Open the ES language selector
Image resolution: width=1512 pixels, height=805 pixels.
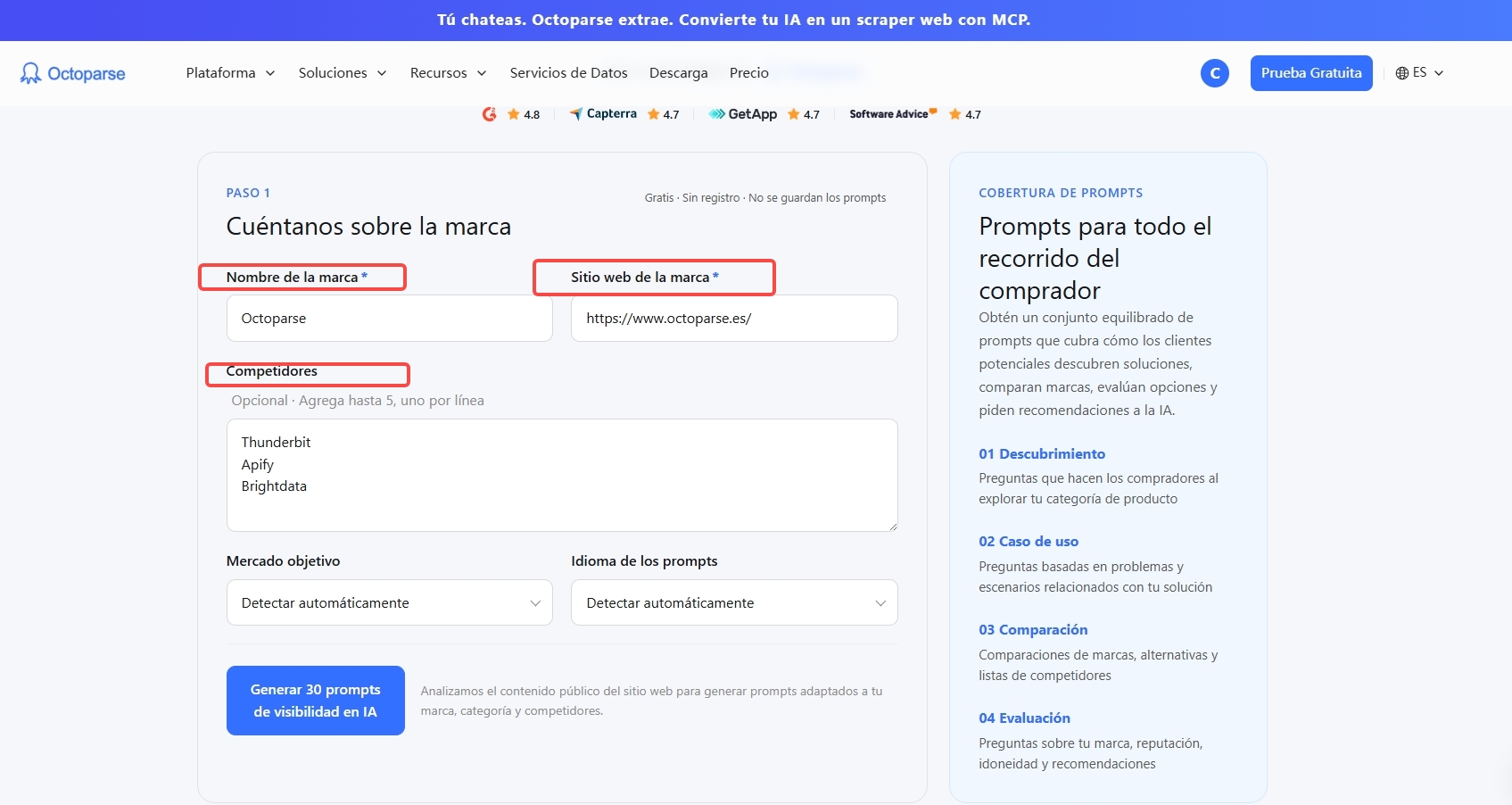1420,73
